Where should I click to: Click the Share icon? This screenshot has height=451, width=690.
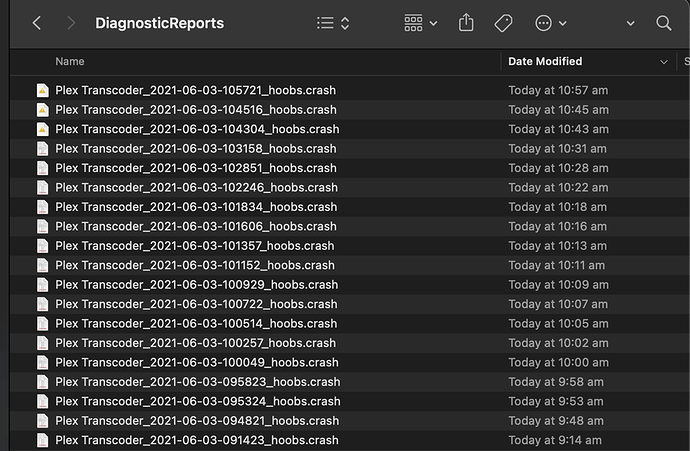466,22
